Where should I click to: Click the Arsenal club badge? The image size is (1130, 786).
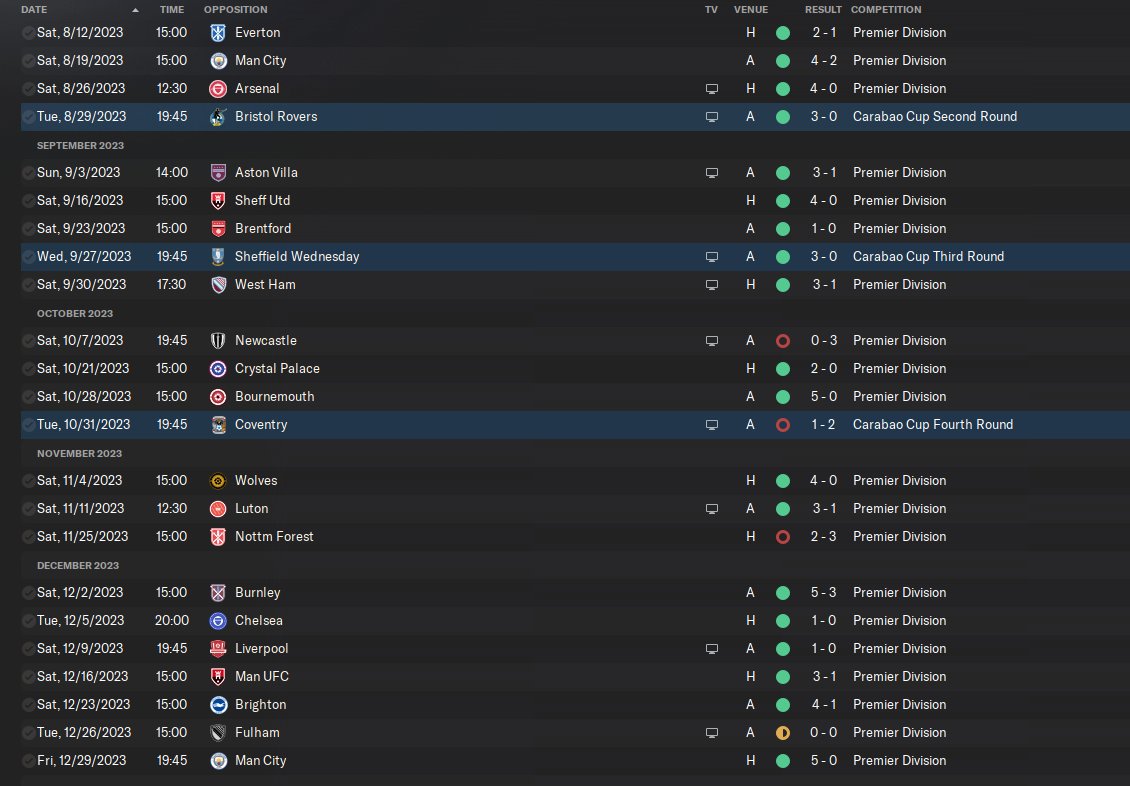[218, 89]
